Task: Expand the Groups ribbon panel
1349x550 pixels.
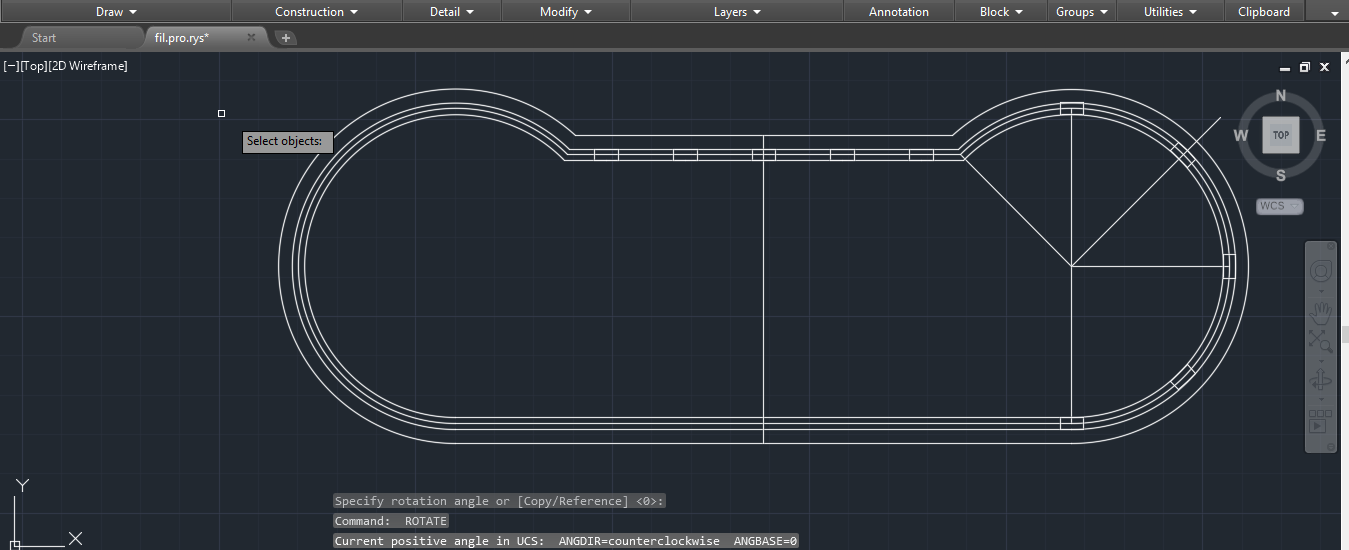Action: [x=1082, y=12]
